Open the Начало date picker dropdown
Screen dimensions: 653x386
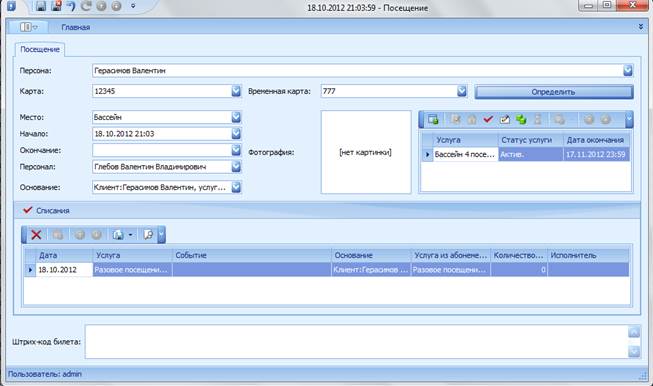pyautogui.click(x=236, y=134)
